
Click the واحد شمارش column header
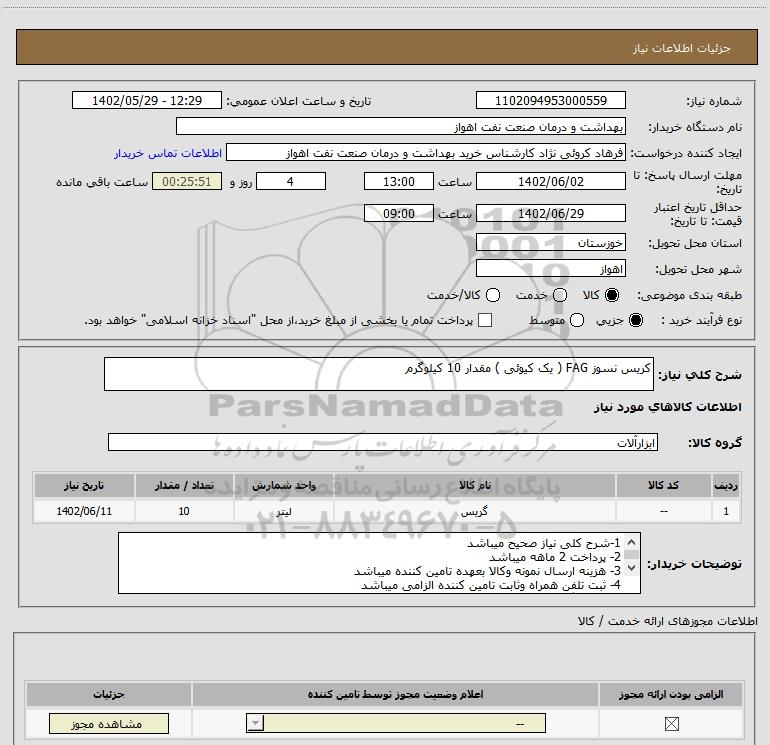click(283, 486)
